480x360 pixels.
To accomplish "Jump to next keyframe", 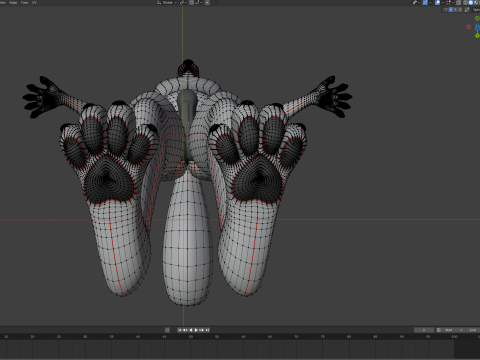I will [201, 330].
